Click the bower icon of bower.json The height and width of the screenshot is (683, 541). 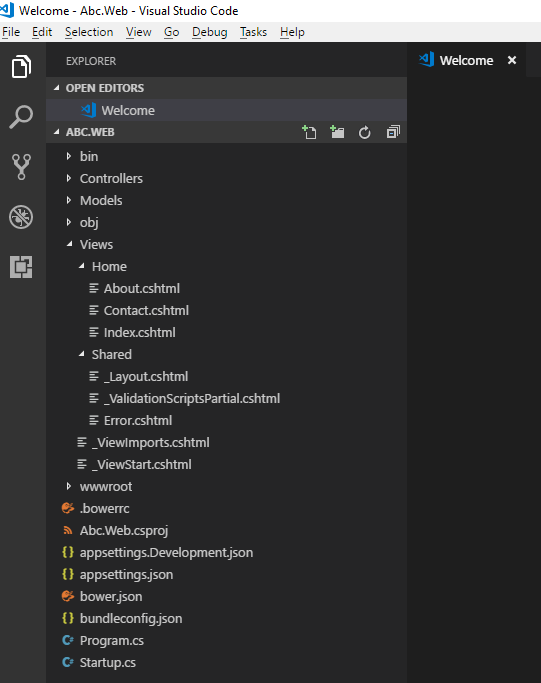point(68,596)
